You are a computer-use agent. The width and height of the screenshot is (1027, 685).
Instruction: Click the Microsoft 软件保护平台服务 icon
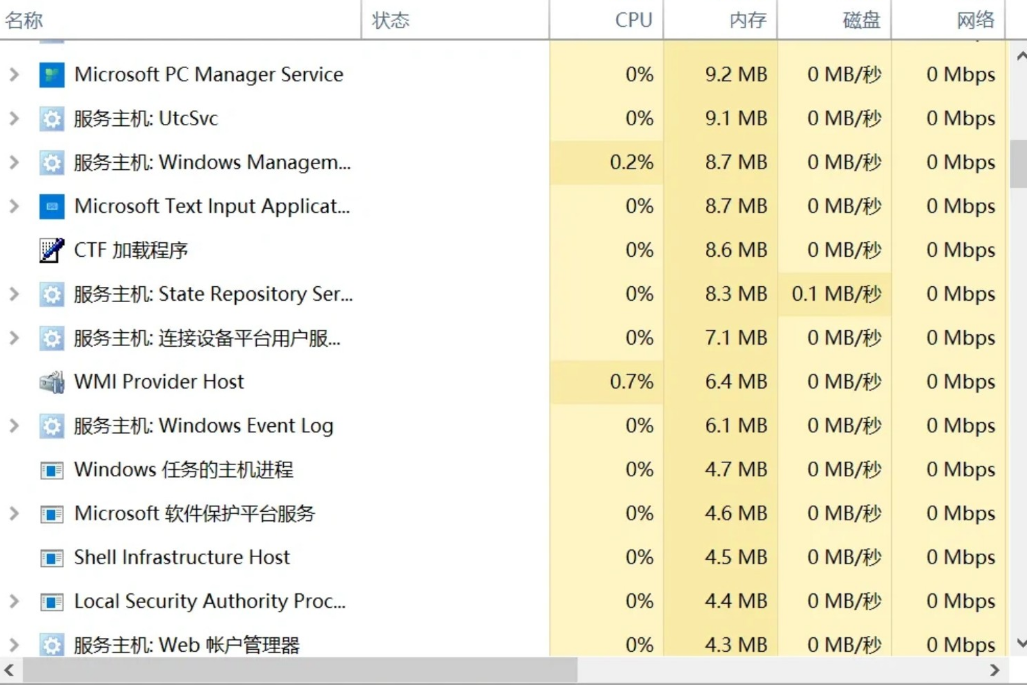(52, 513)
